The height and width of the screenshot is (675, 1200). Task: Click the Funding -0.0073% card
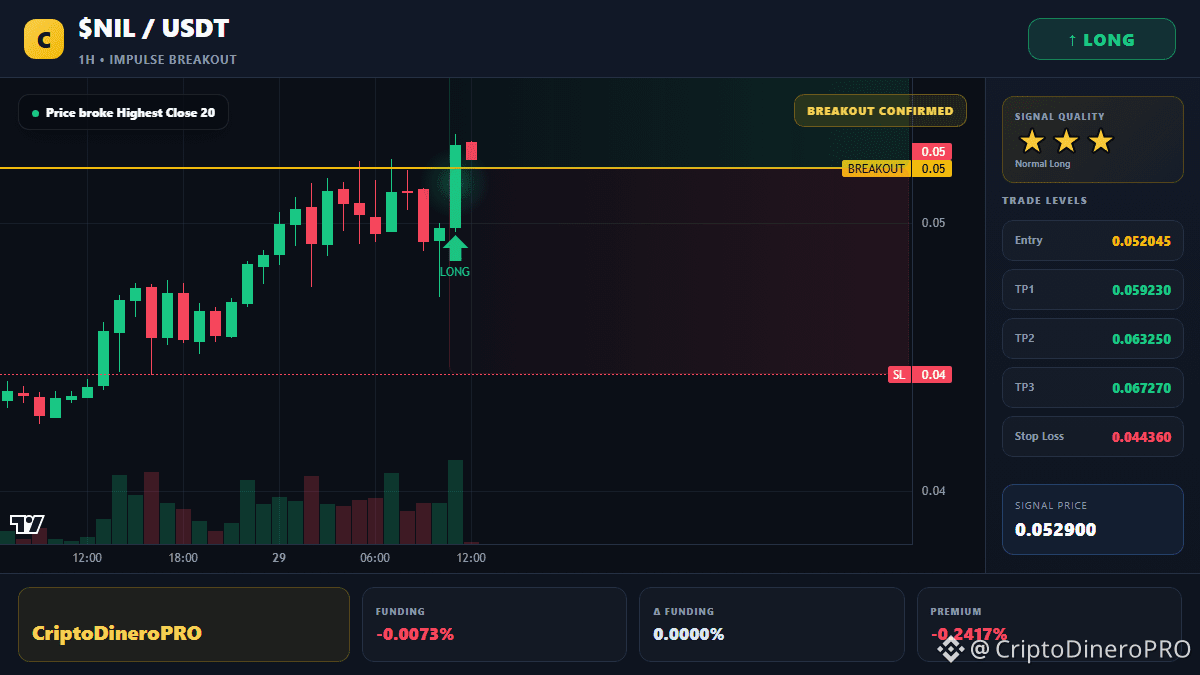(495, 624)
